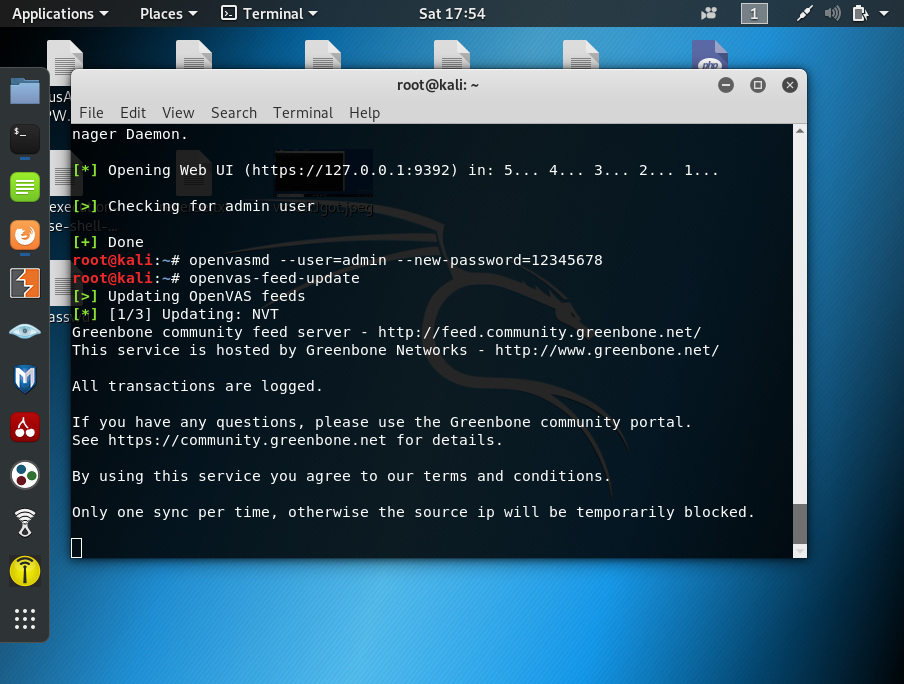Launch Firefox from the dock

[25, 235]
